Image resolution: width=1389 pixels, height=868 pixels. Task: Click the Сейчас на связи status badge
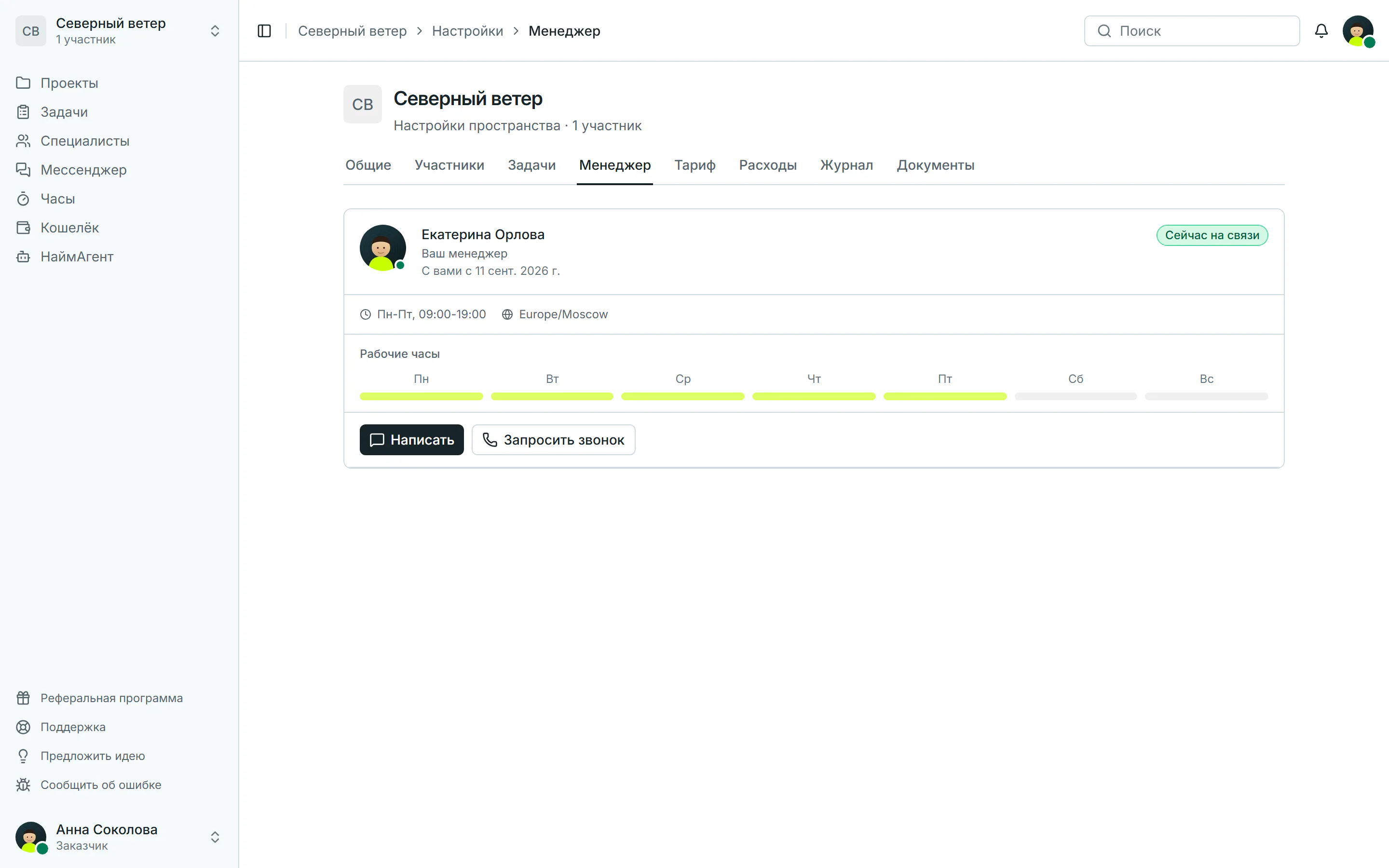(x=1212, y=235)
